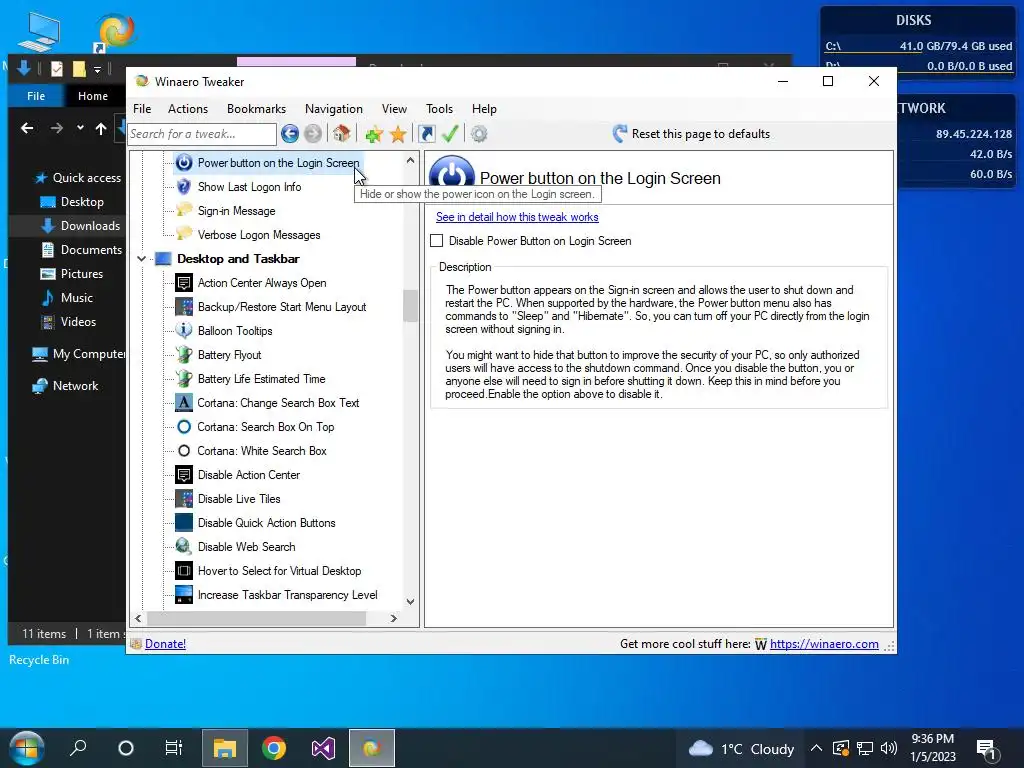
Task: Add bookmark with green plus star icon
Action: pos(374,135)
